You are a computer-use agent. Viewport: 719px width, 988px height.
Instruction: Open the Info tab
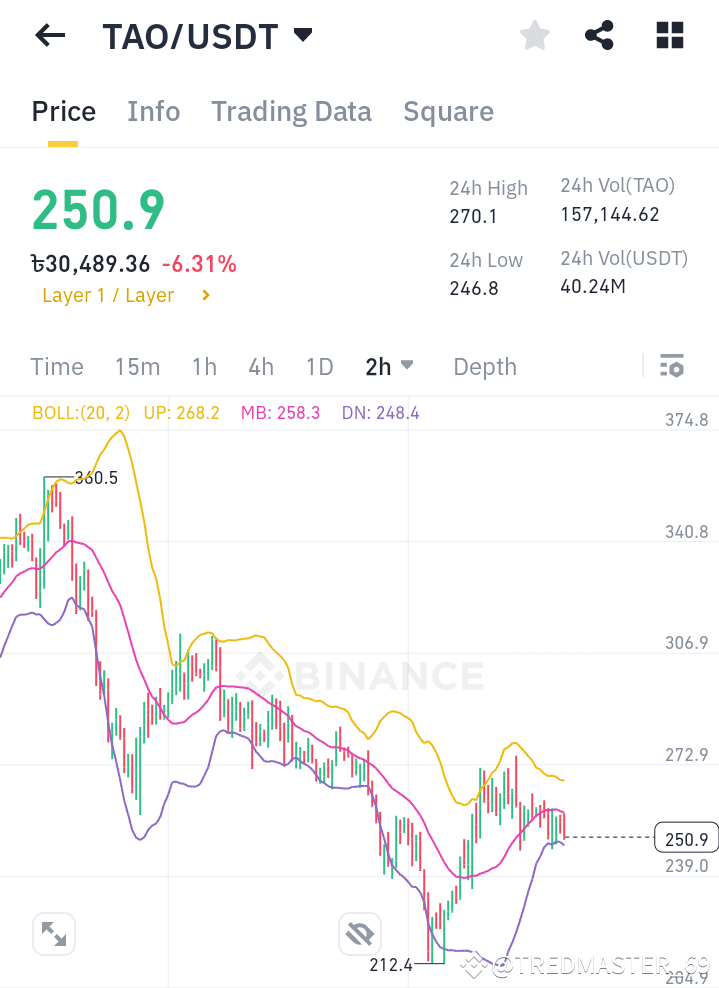(x=153, y=111)
